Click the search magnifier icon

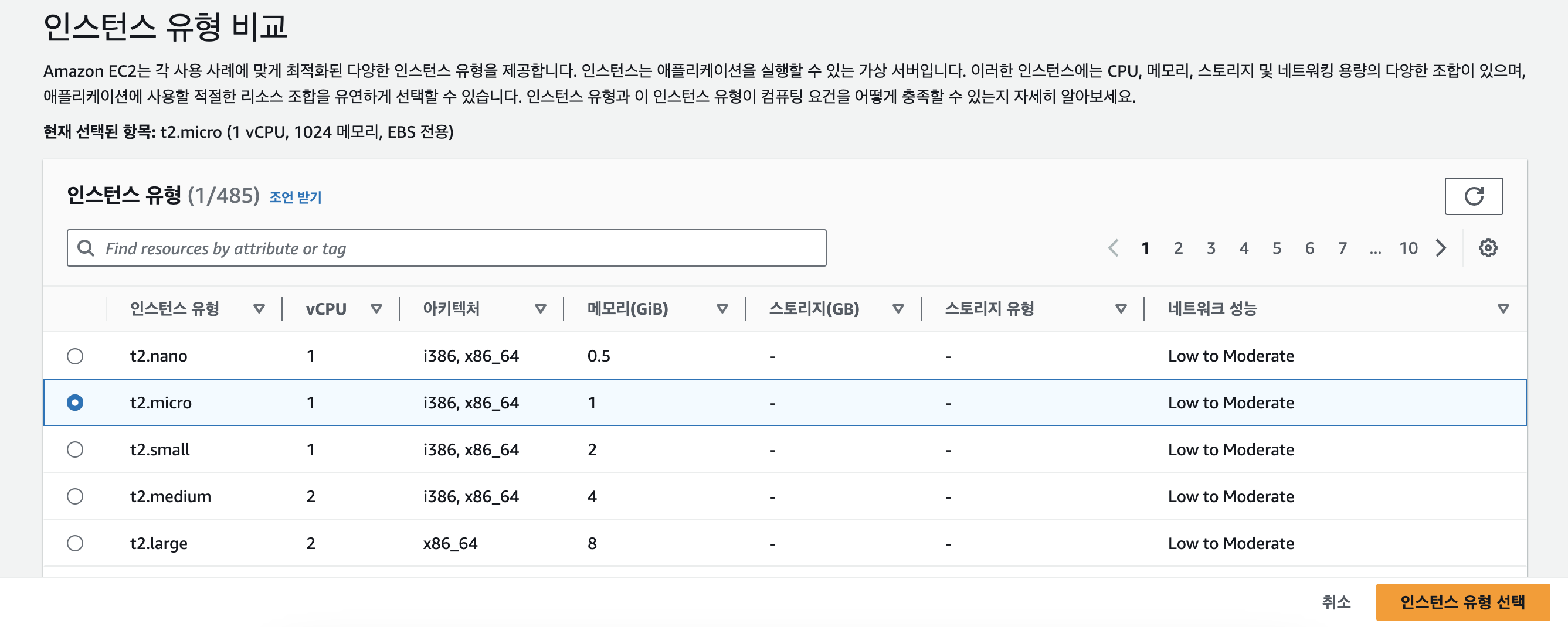coord(86,248)
